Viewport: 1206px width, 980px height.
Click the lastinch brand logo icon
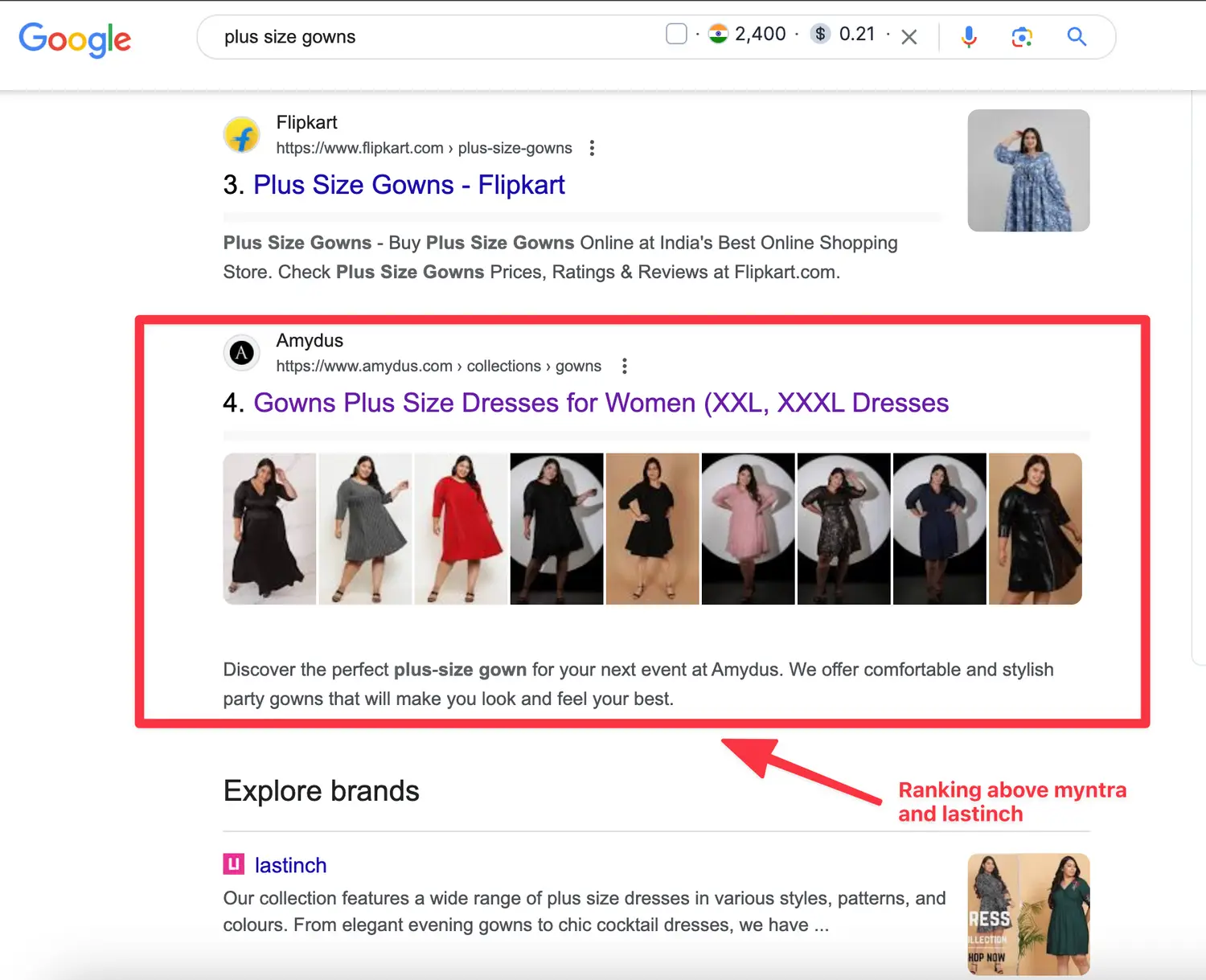[233, 864]
